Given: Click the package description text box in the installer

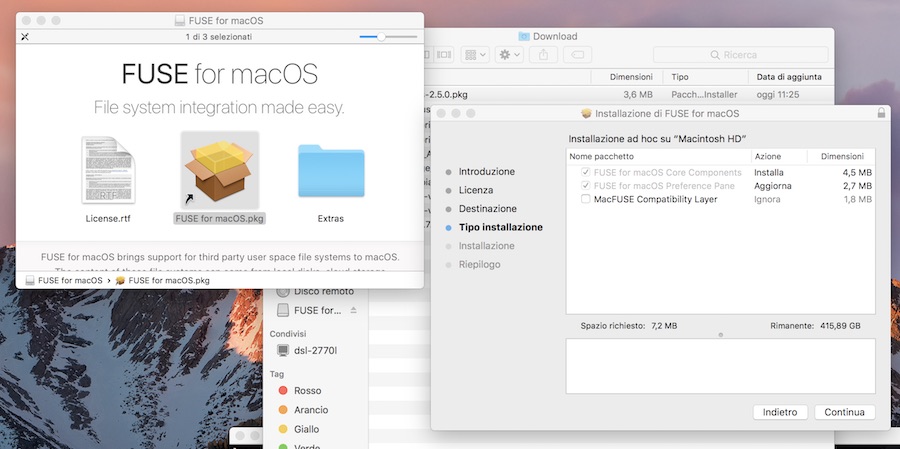Looking at the screenshot, I should [720, 366].
